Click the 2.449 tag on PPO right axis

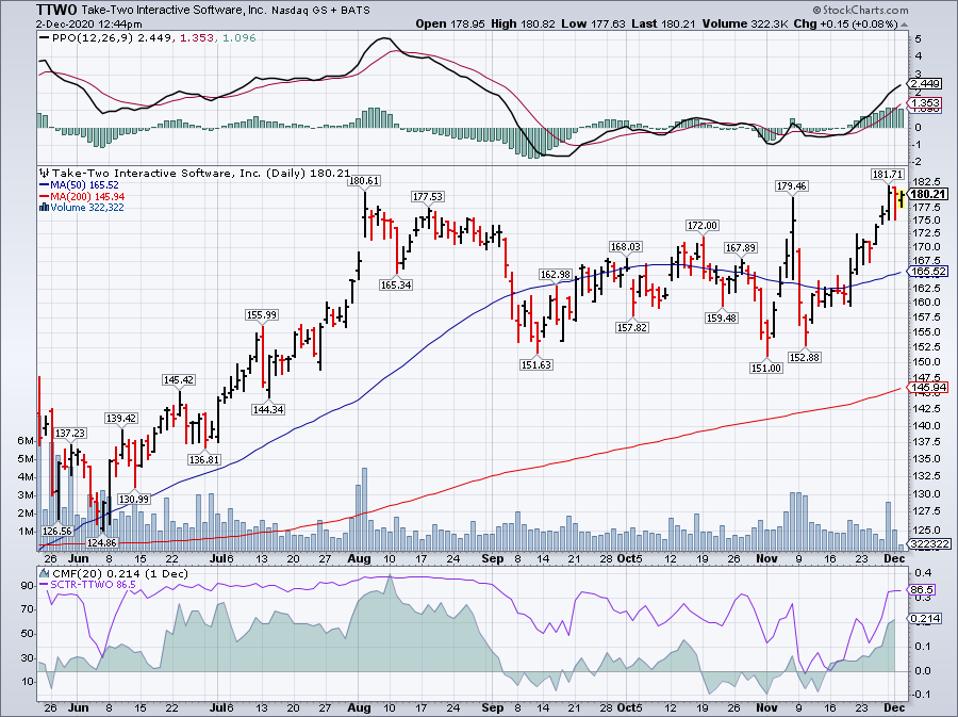(925, 83)
